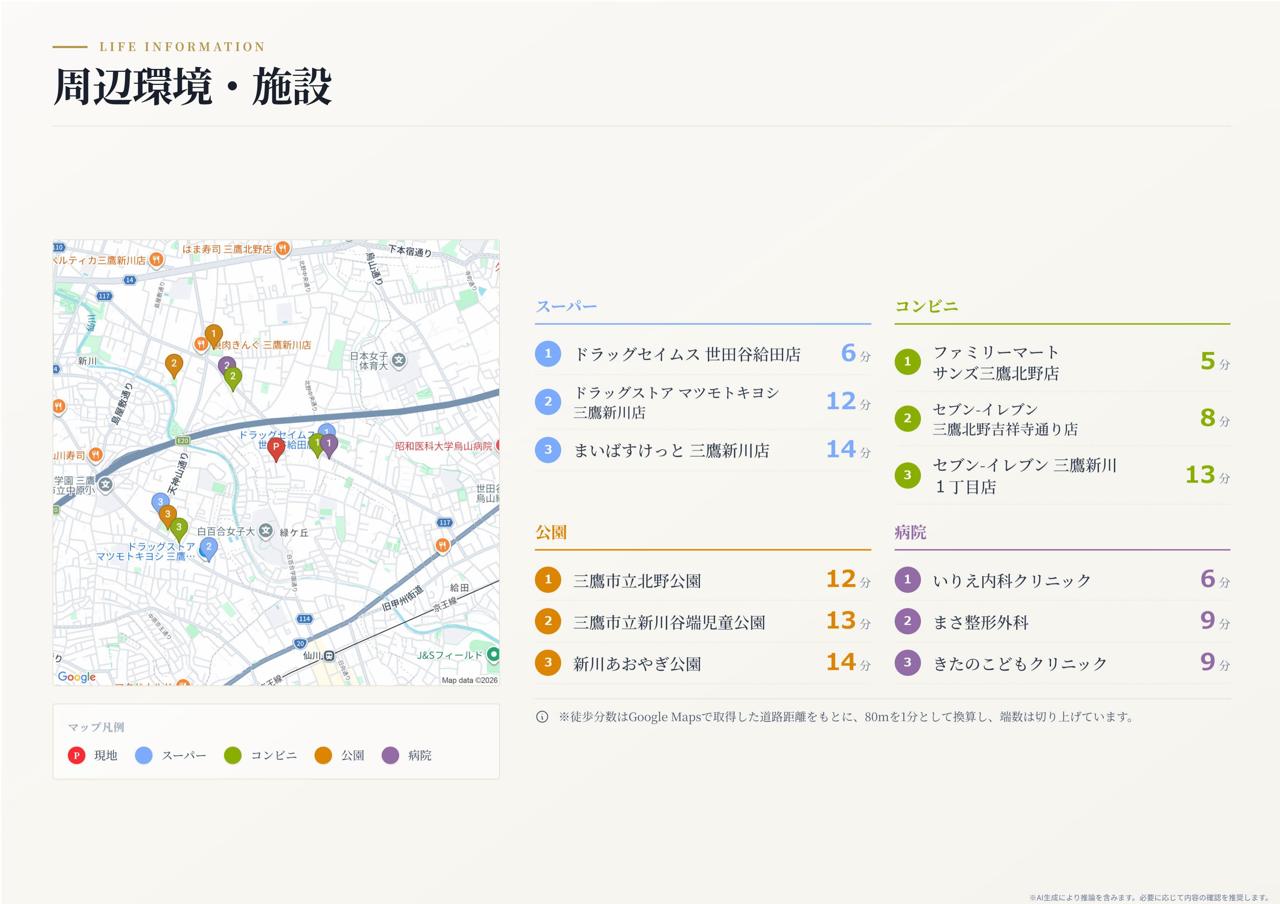Screen dimensions: 1280x904
Task: Click the LIFE INFORMATION label above the title
Action: [x=182, y=47]
